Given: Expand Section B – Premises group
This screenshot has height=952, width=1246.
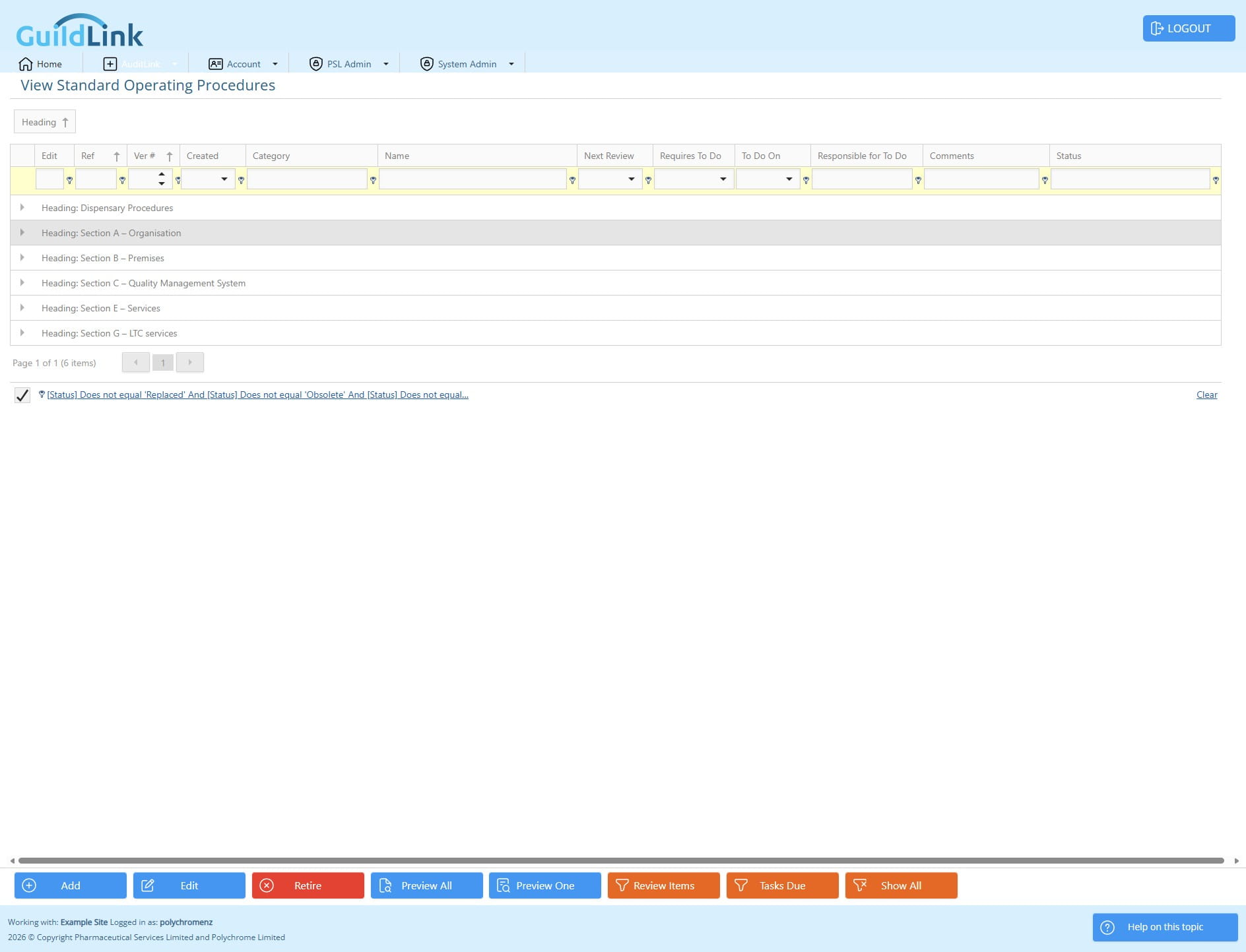Looking at the screenshot, I should 22,257.
